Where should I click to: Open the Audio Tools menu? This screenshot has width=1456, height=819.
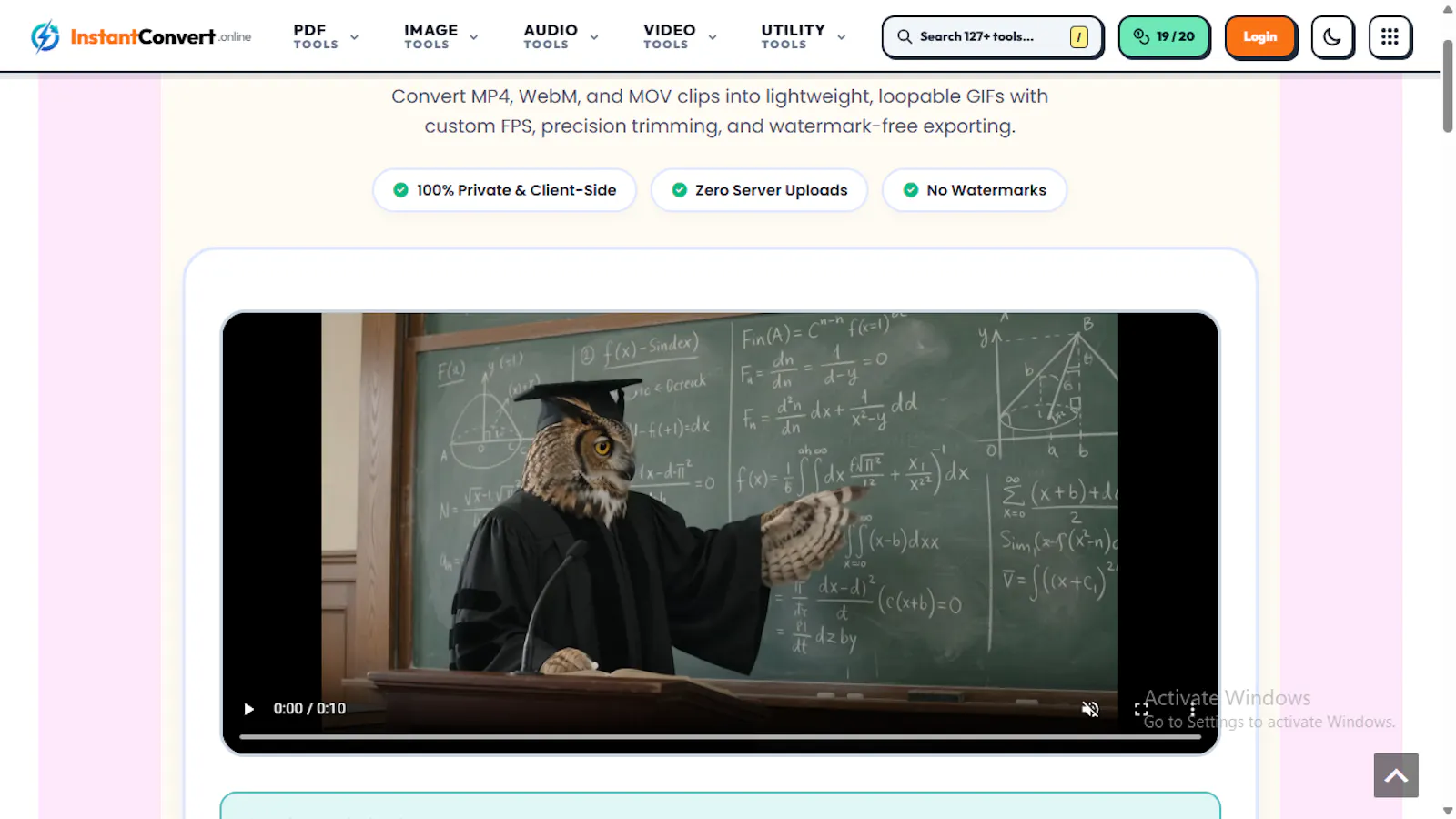[561, 36]
